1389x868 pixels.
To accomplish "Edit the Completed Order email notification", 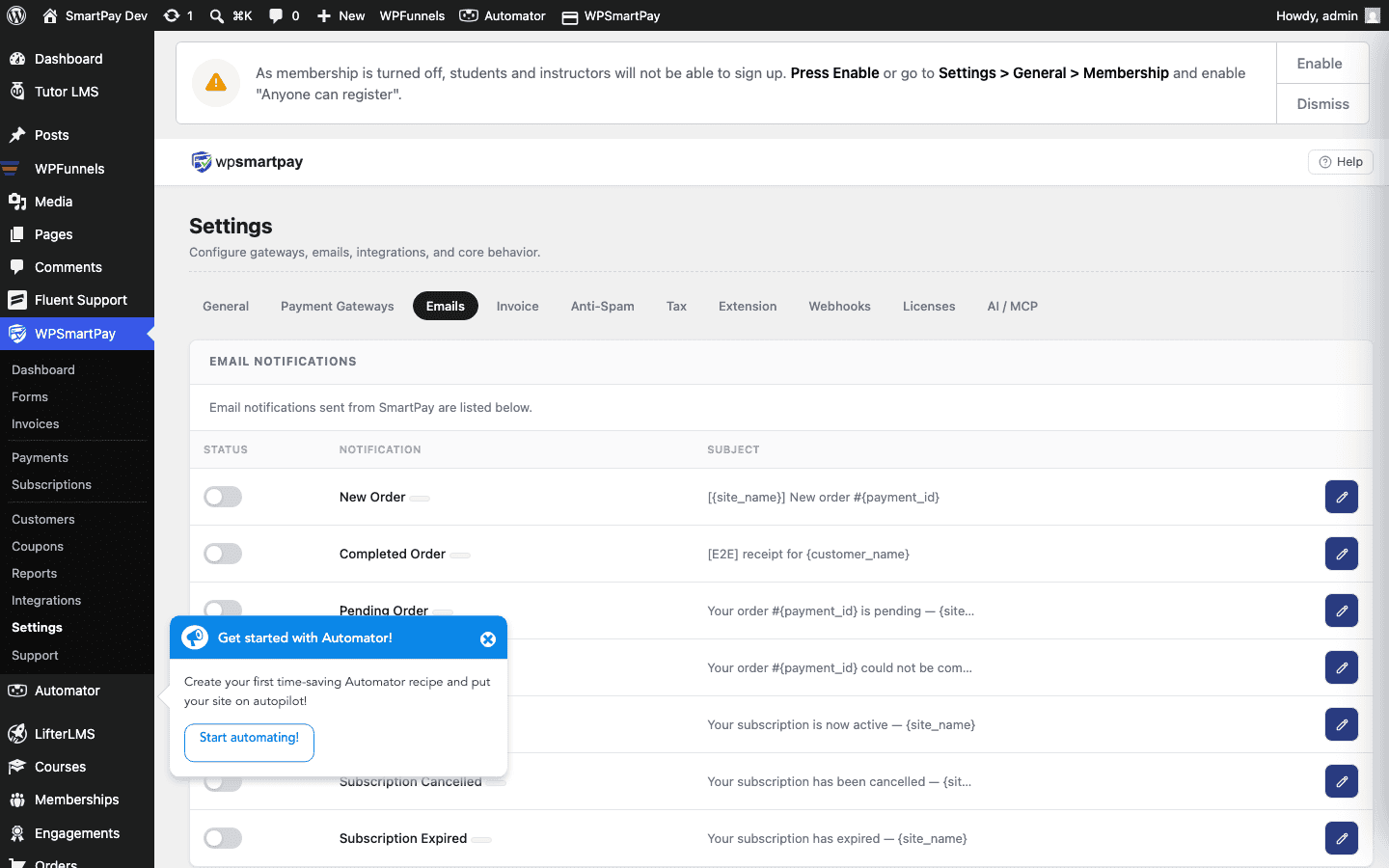I will (x=1342, y=554).
